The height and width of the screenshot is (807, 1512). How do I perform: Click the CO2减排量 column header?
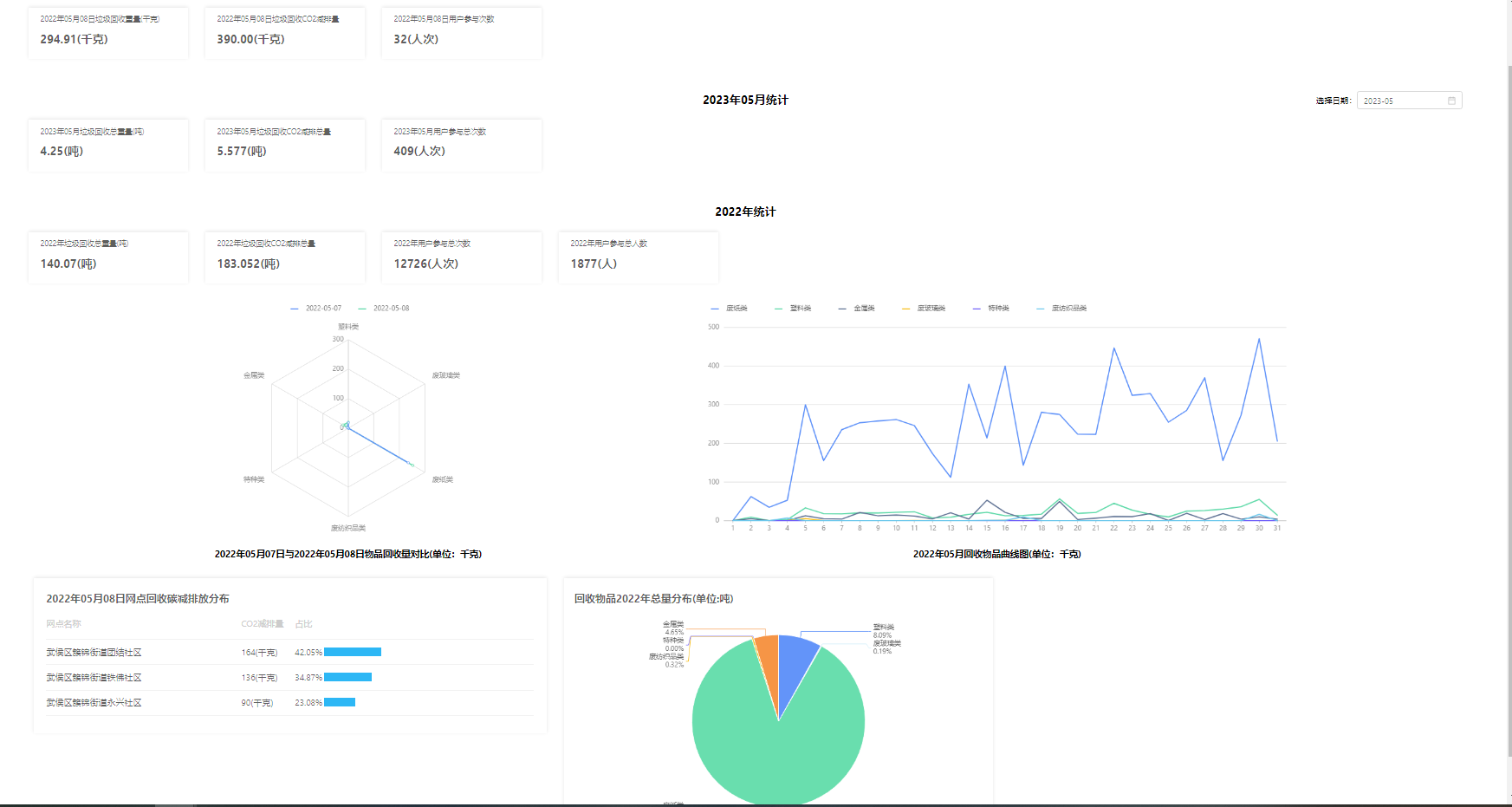point(263,624)
